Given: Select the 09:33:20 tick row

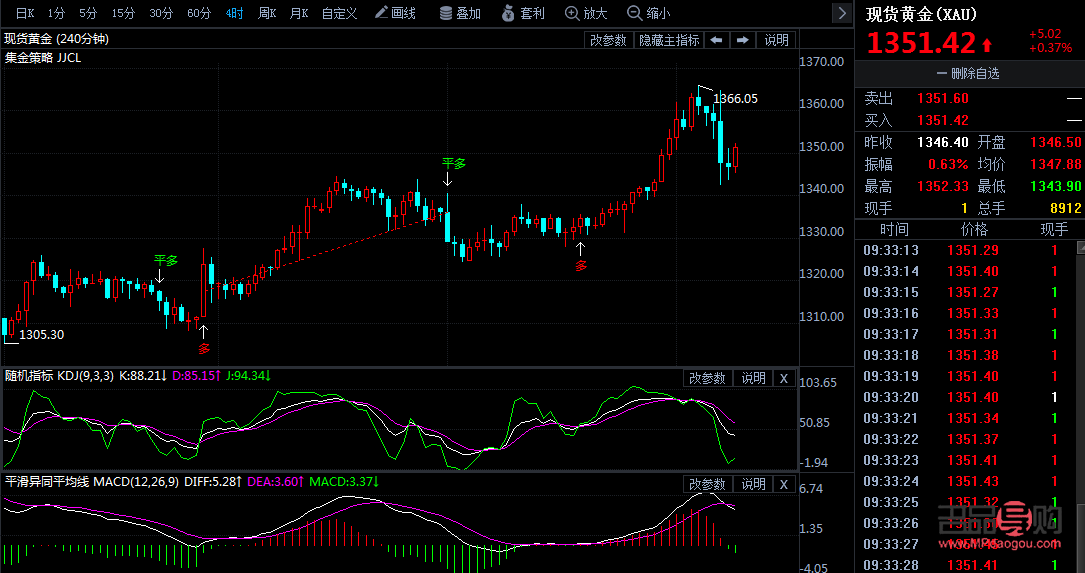Looking at the screenshot, I should pyautogui.click(x=965, y=397).
